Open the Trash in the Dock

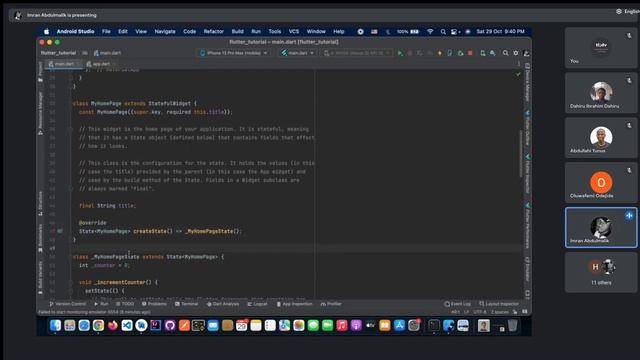[512, 325]
